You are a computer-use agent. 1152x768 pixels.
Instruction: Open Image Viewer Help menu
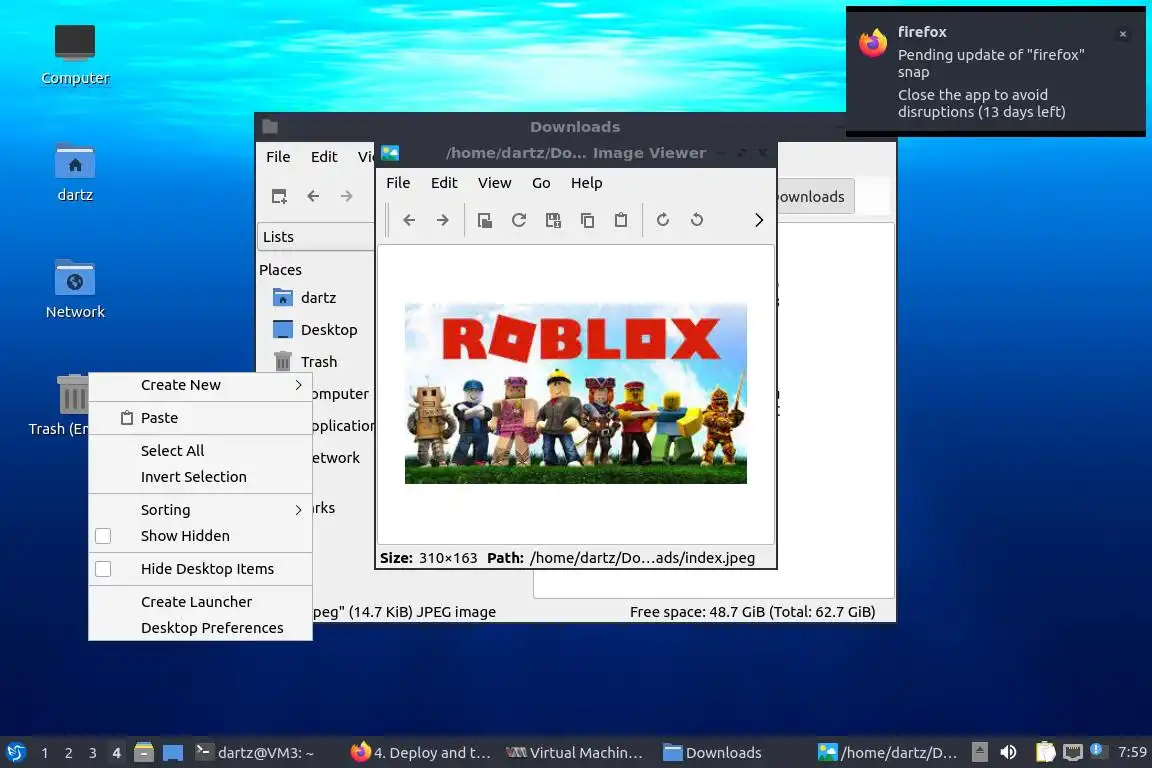tap(586, 183)
